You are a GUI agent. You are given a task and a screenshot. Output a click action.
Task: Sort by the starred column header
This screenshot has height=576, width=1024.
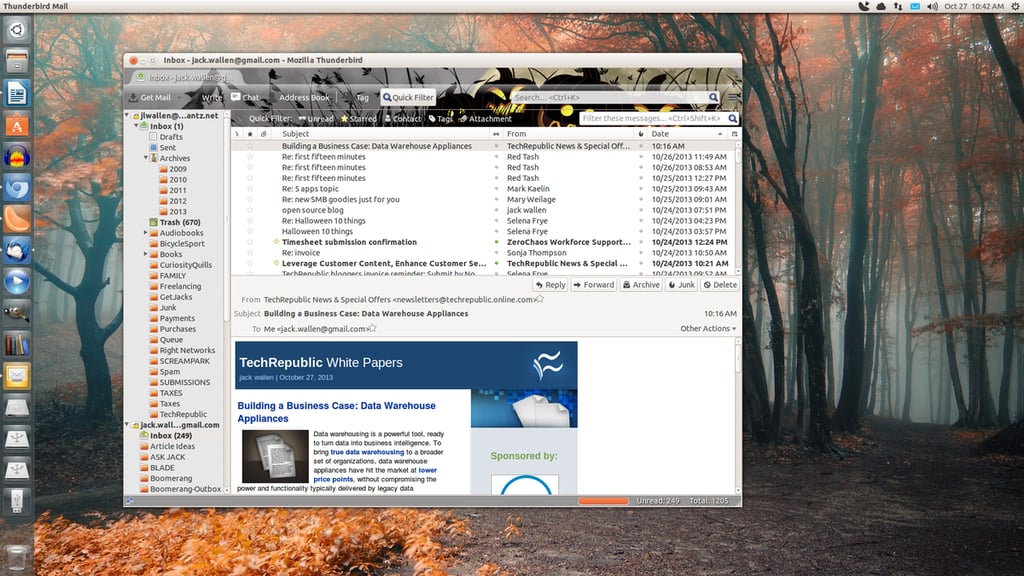point(250,134)
